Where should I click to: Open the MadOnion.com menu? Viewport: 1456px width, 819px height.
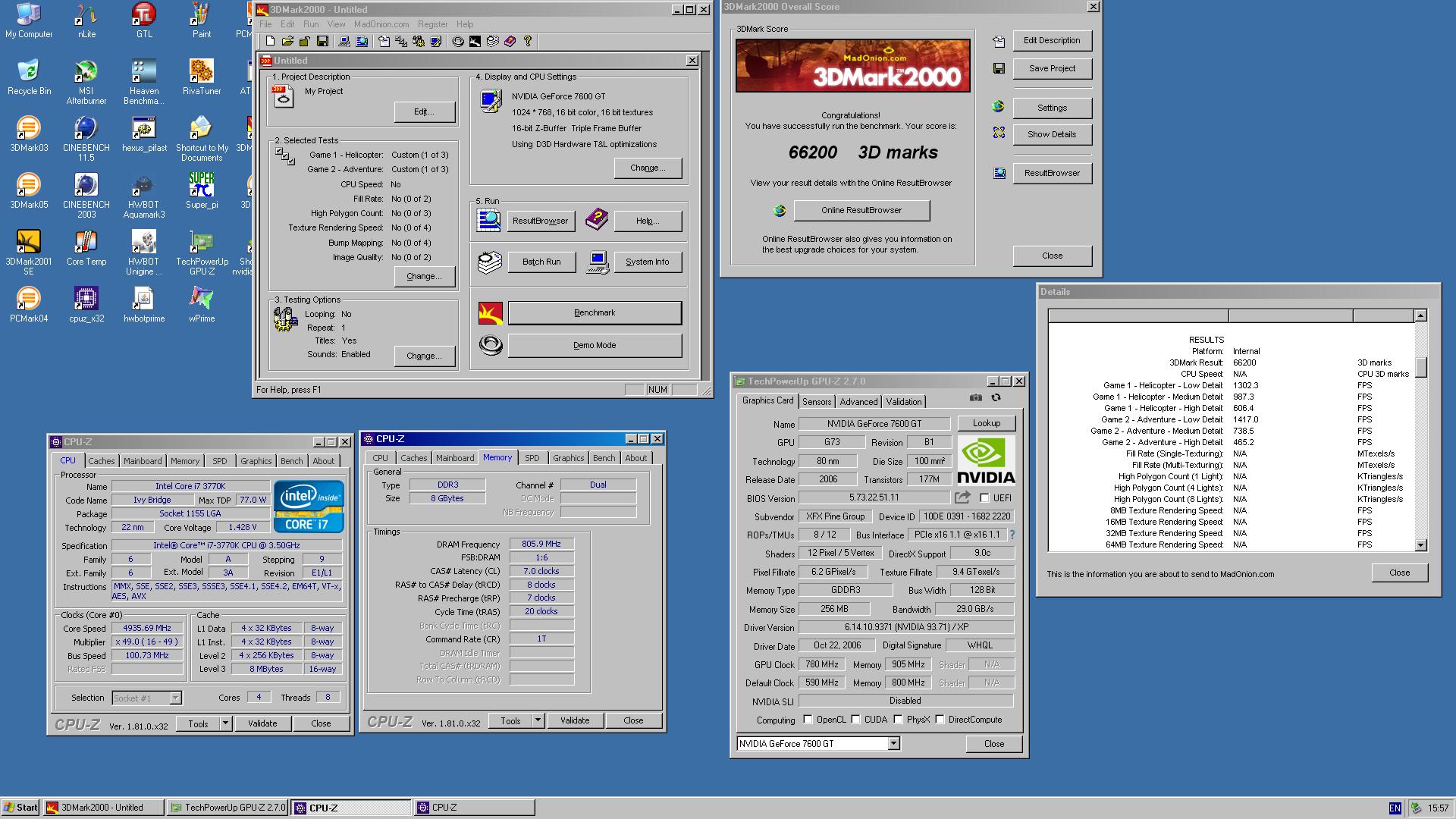pos(381,24)
